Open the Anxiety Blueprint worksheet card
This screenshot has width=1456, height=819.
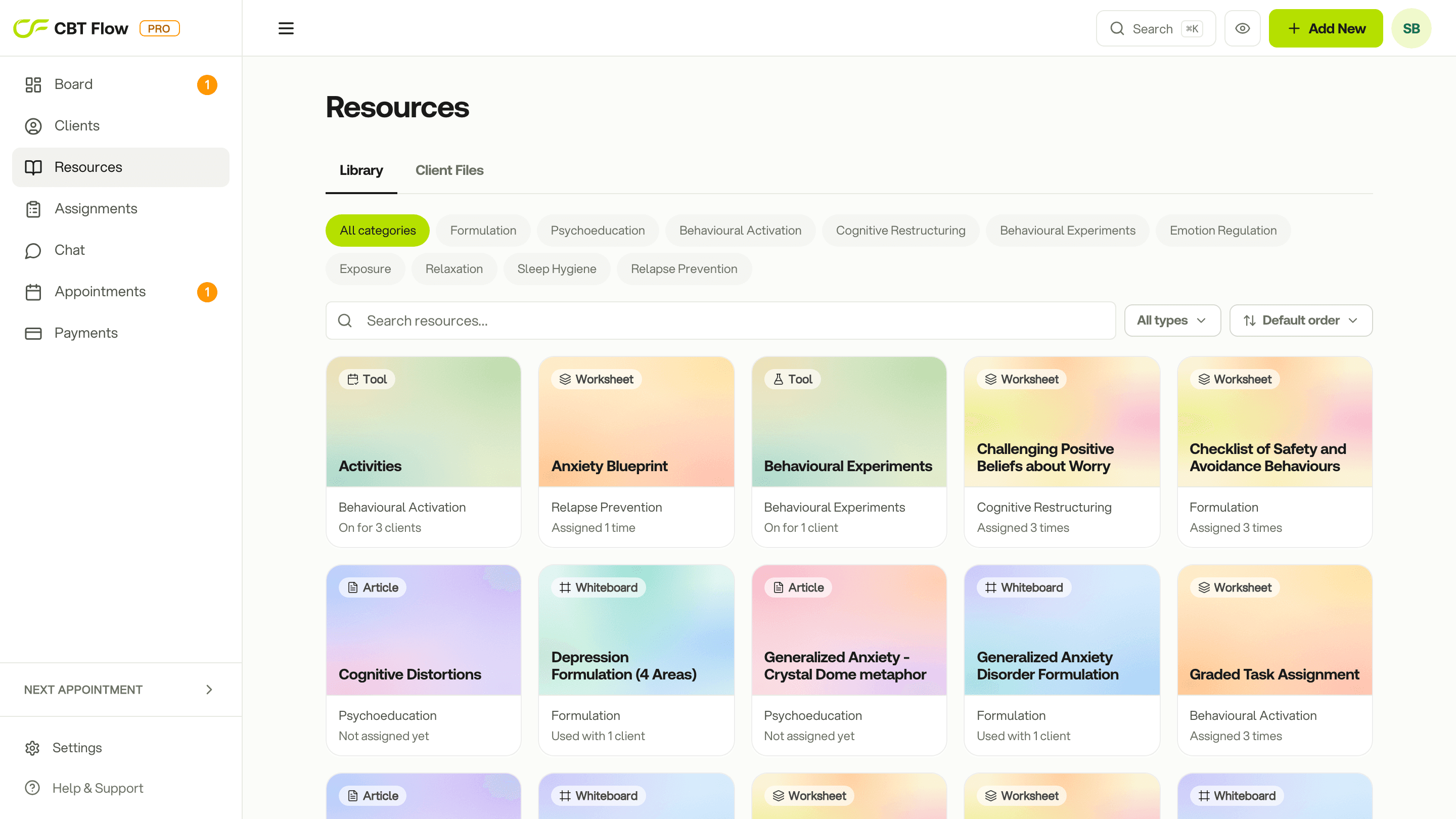[636, 451]
